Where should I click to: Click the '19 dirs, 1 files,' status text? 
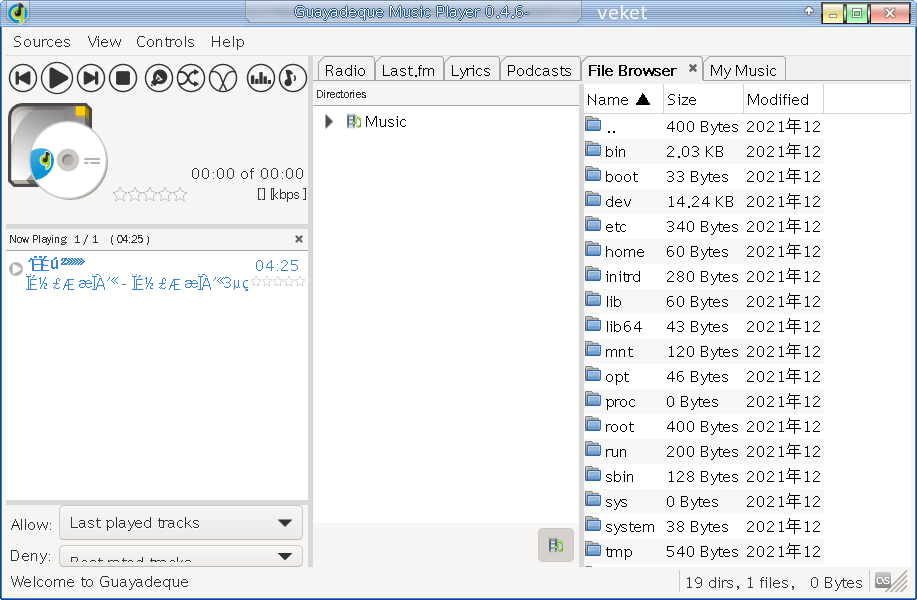pyautogui.click(x=740, y=582)
